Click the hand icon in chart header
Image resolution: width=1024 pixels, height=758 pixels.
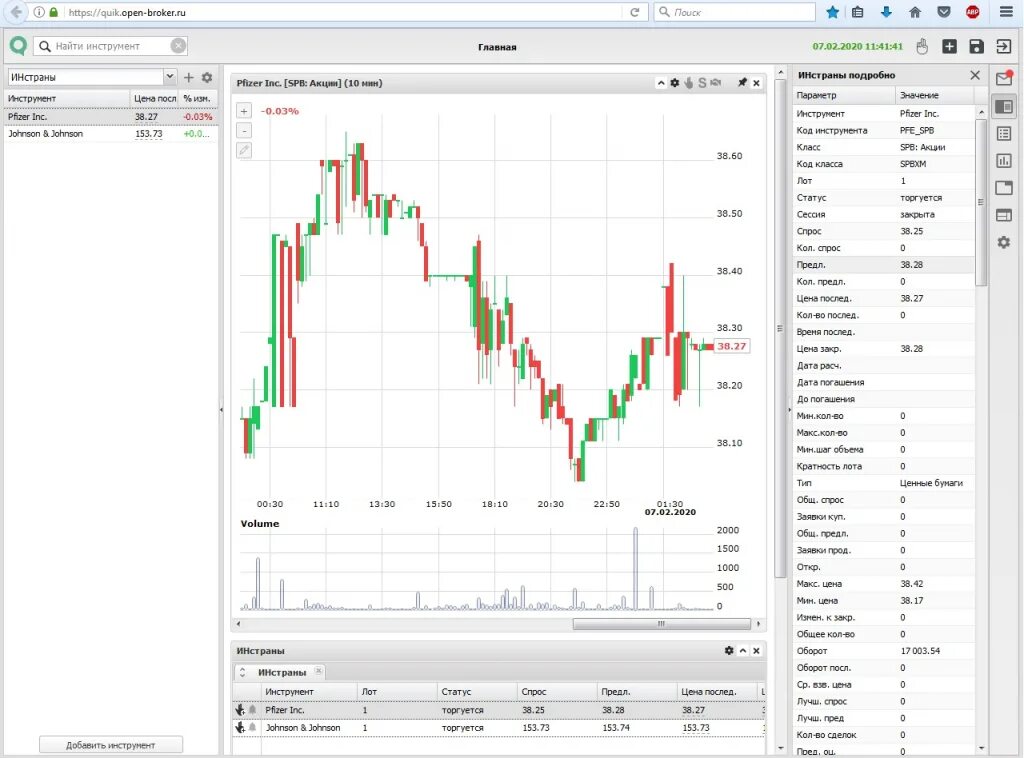point(688,83)
